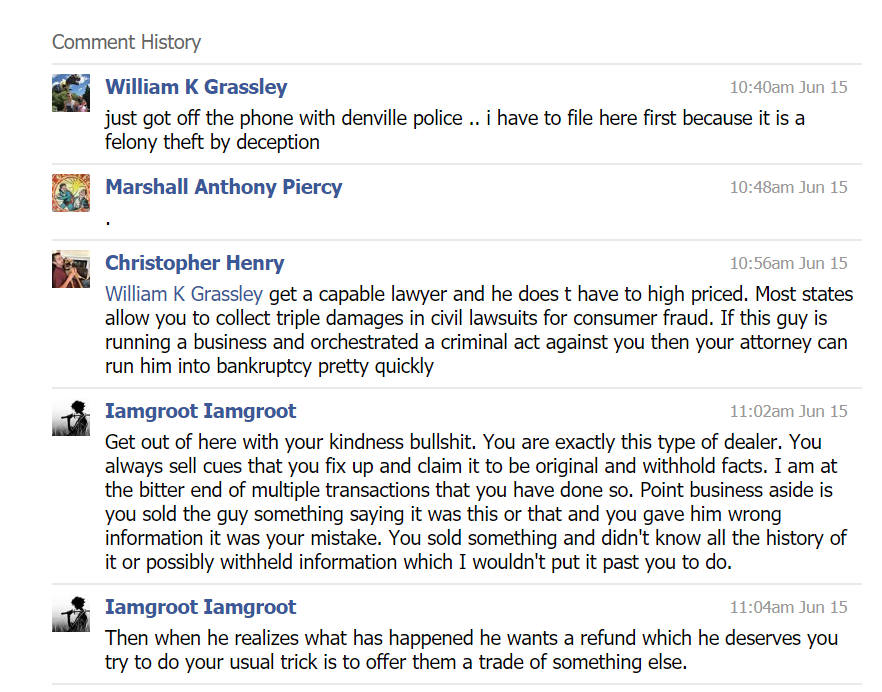Click the William K Grassley mention in Christopher's comment
This screenshot has height=692, width=882.
pyautogui.click(x=184, y=294)
